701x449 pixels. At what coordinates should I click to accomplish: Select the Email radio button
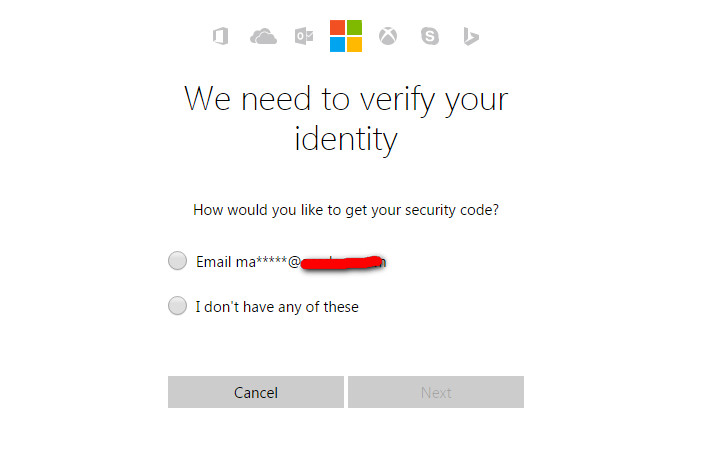pos(177,261)
